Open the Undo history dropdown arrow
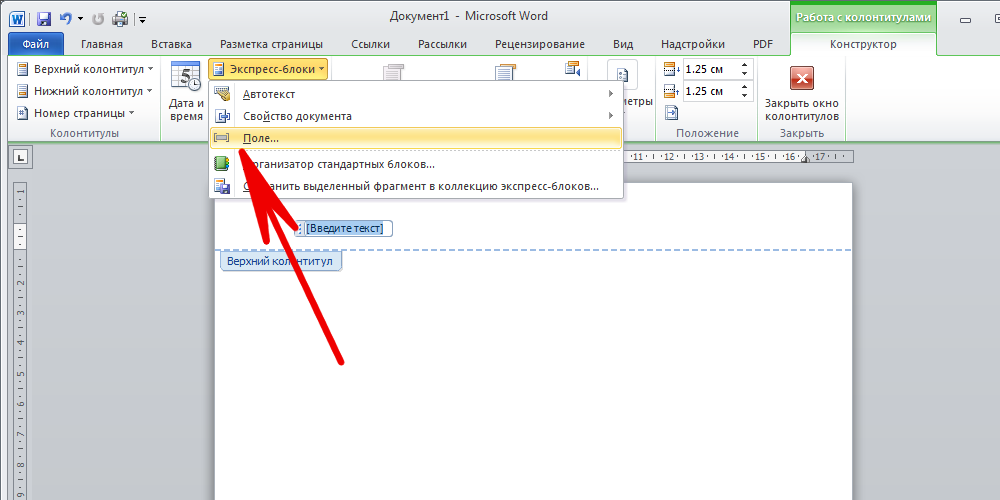This screenshot has width=1000, height=500. [80, 19]
